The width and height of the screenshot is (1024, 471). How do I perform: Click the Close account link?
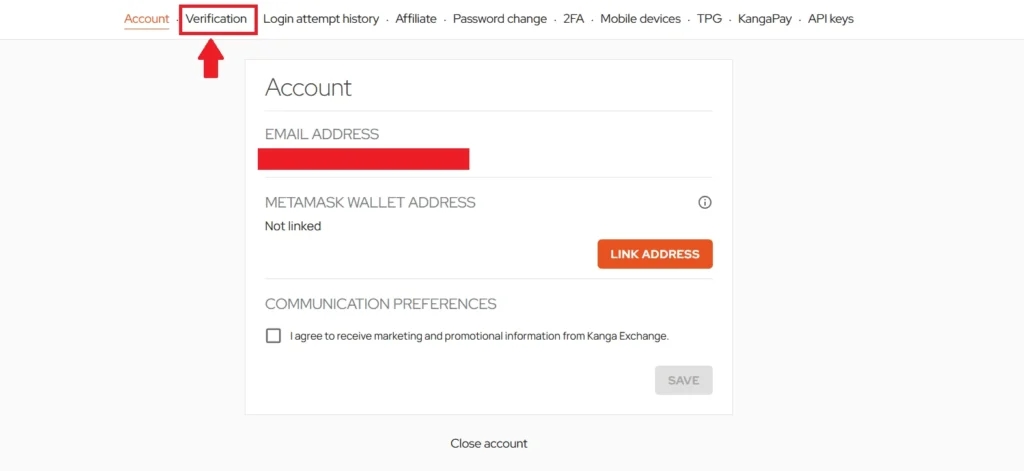click(489, 443)
